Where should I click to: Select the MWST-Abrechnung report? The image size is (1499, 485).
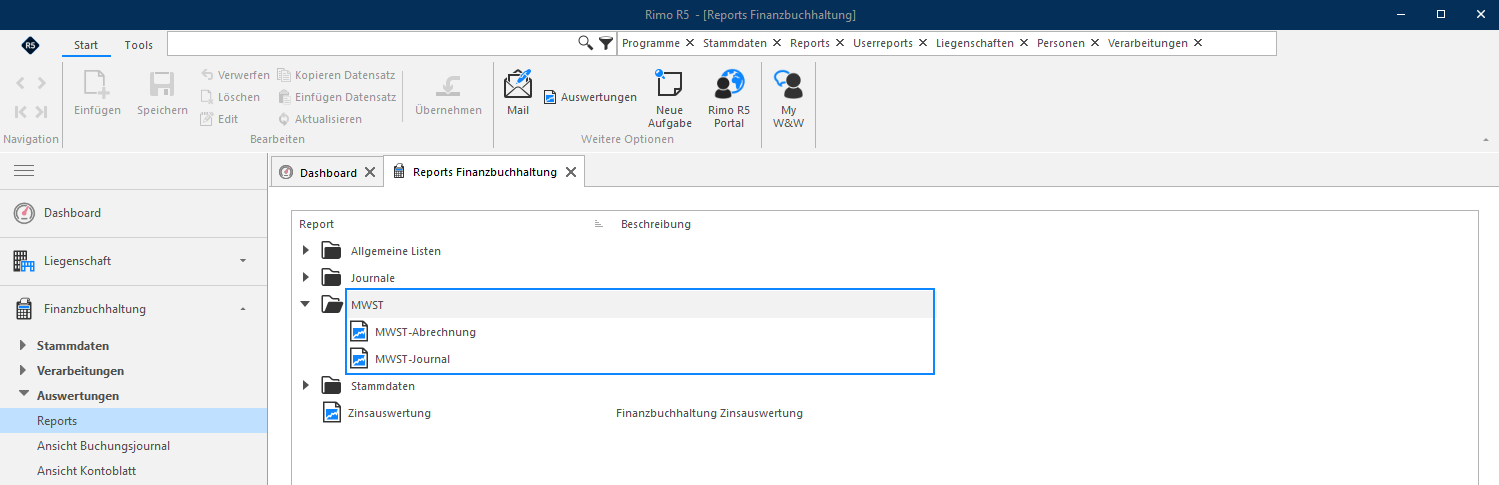click(426, 331)
